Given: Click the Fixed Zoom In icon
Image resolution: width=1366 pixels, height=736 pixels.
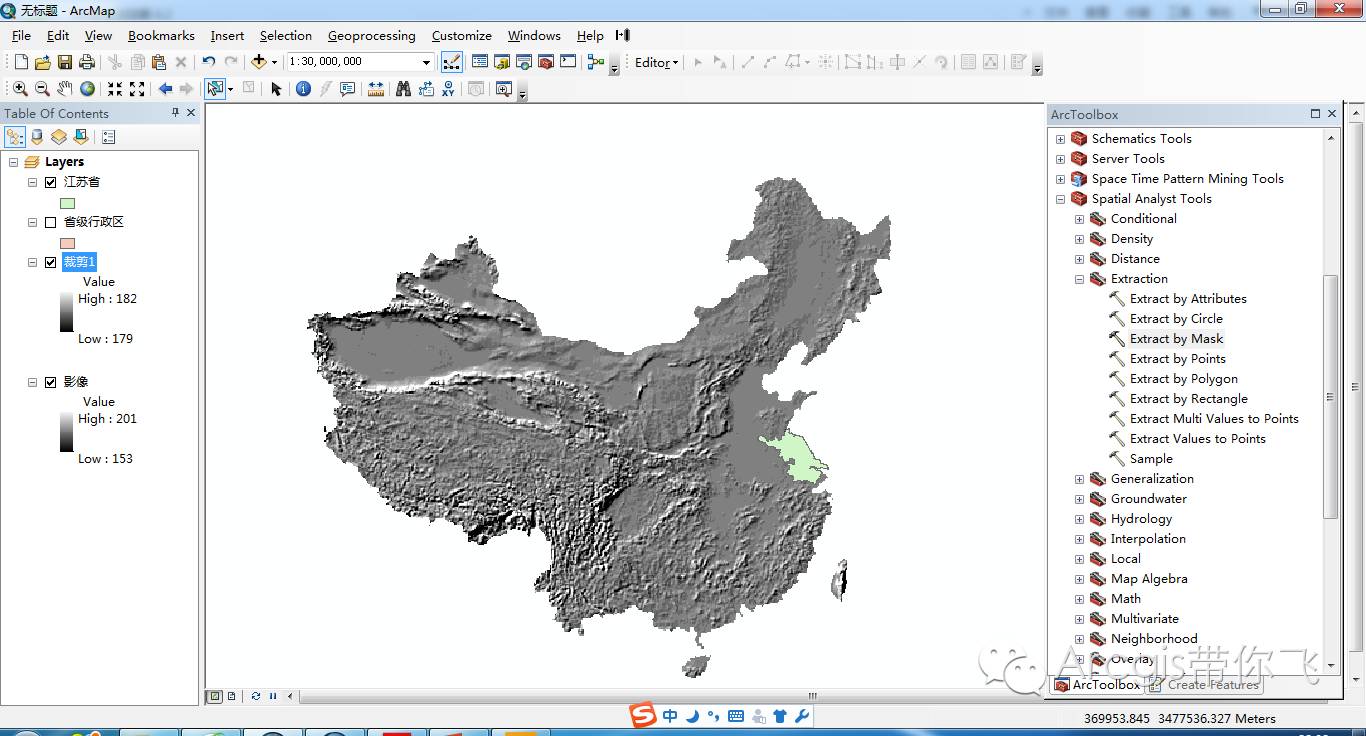Looking at the screenshot, I should 115,89.
